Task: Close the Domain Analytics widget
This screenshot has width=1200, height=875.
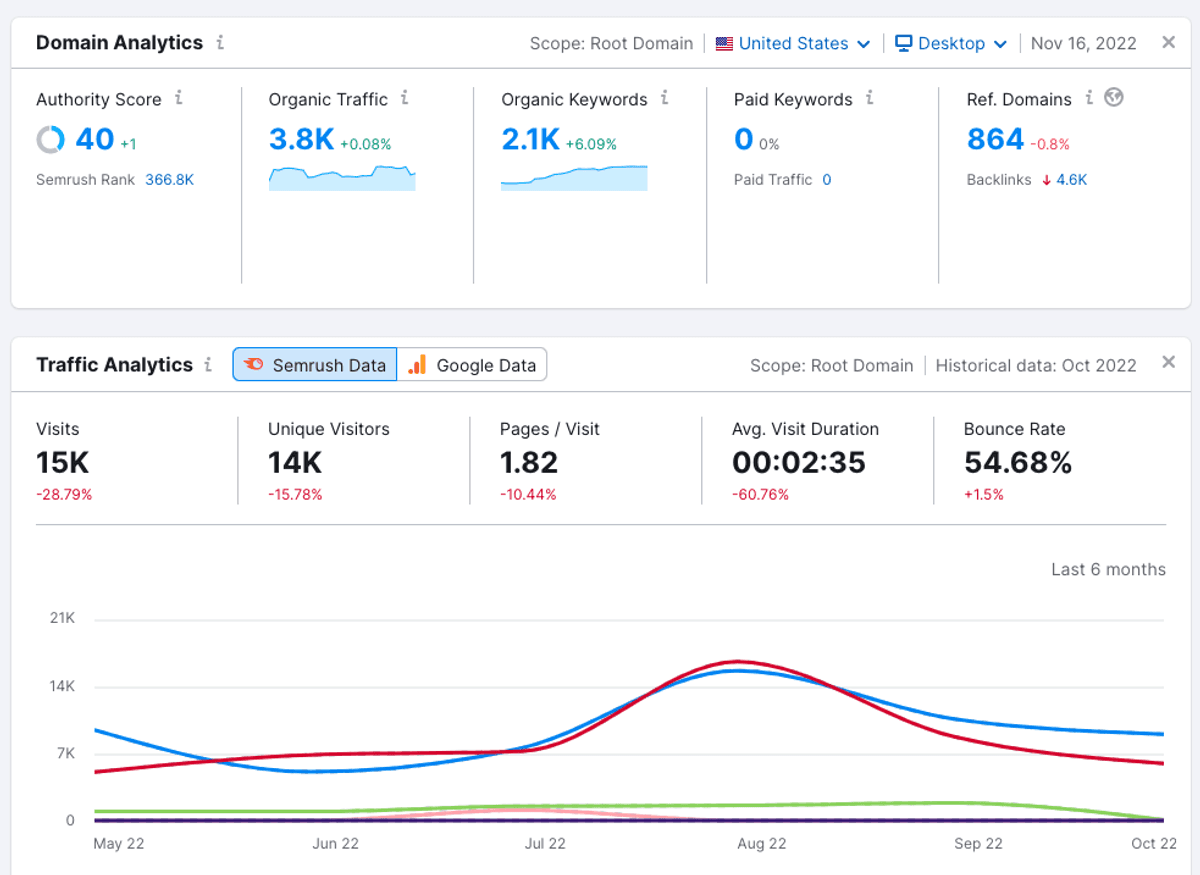Action: [x=1168, y=42]
